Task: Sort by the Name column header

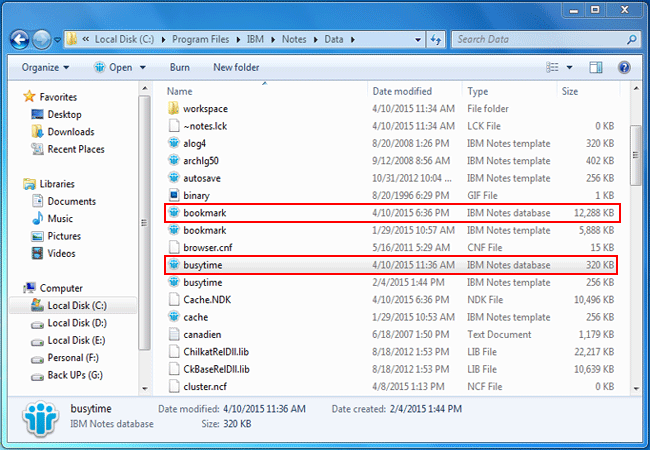Action: click(179, 92)
